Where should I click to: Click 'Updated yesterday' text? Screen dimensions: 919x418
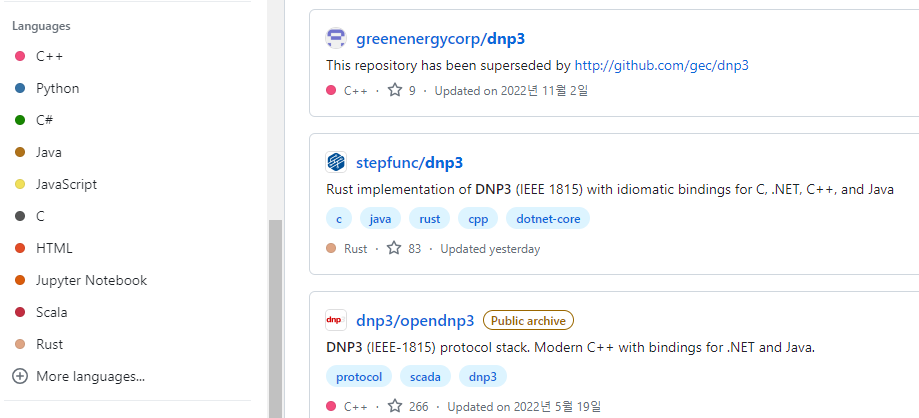490,249
